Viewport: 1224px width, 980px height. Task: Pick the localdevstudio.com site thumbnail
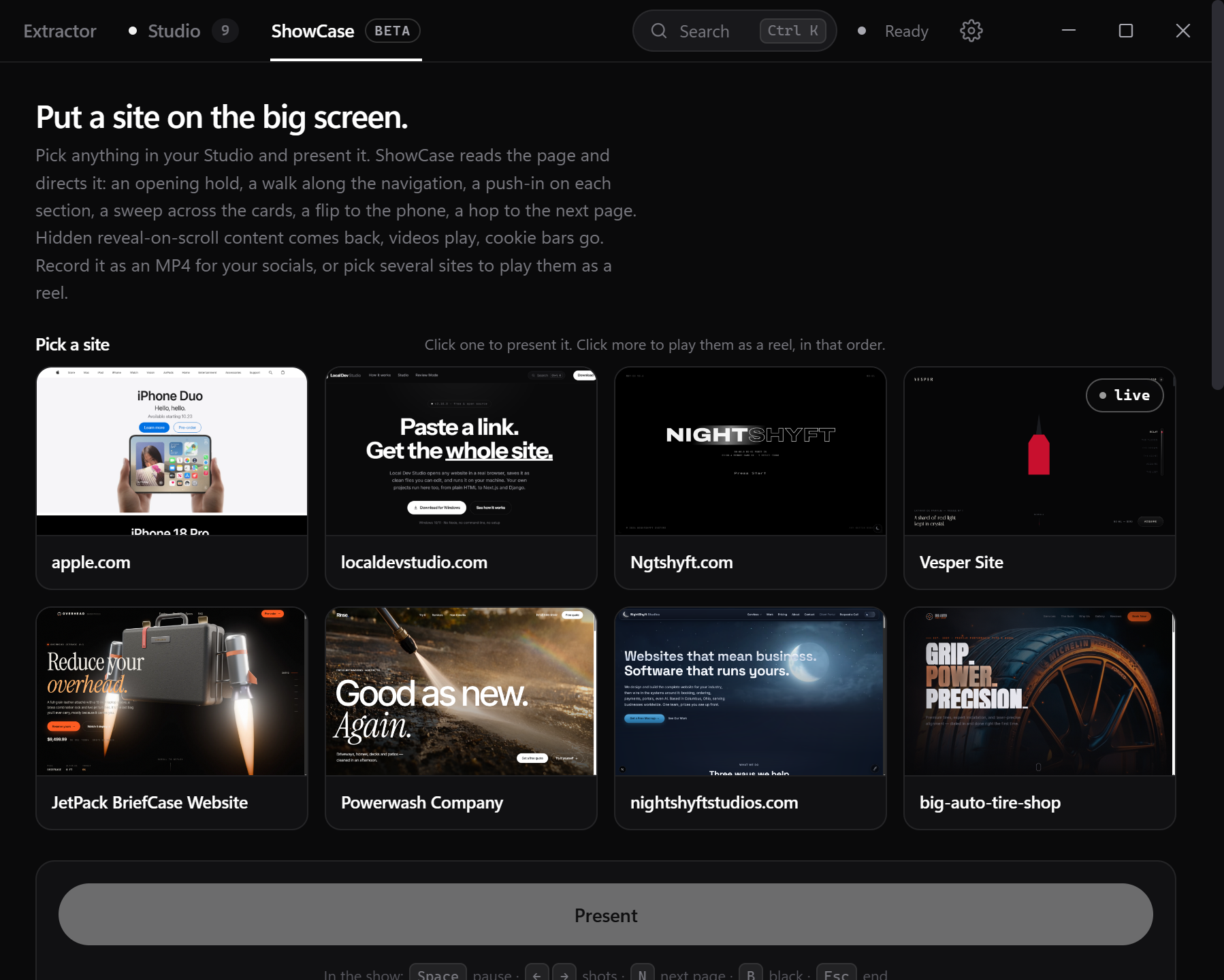click(461, 451)
